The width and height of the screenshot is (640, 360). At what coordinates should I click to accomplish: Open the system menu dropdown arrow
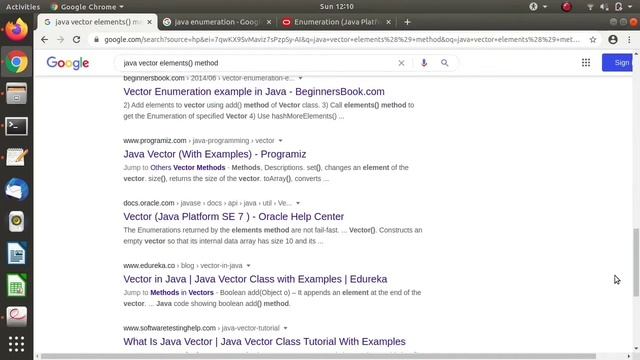(631, 7)
